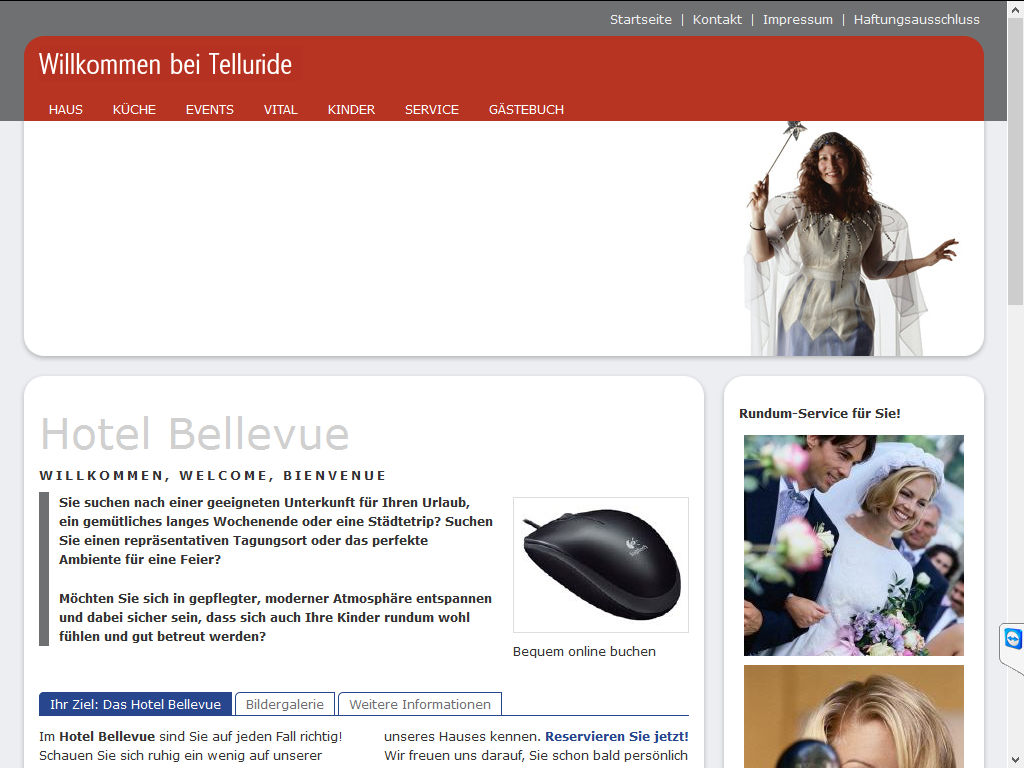Open the HAUS menu item
Image resolution: width=1024 pixels, height=768 pixels.
point(65,110)
